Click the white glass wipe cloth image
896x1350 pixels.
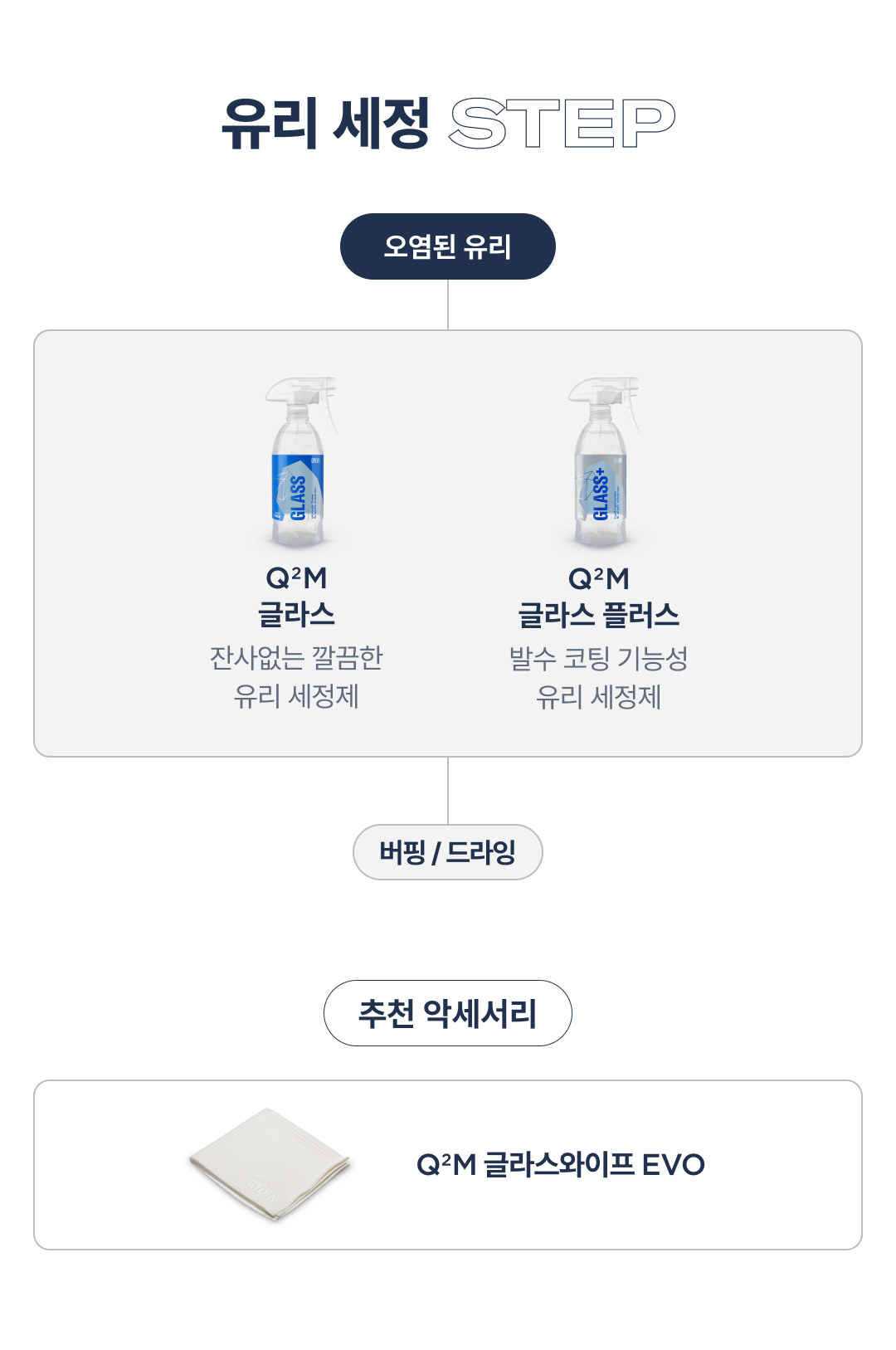[x=270, y=1164]
